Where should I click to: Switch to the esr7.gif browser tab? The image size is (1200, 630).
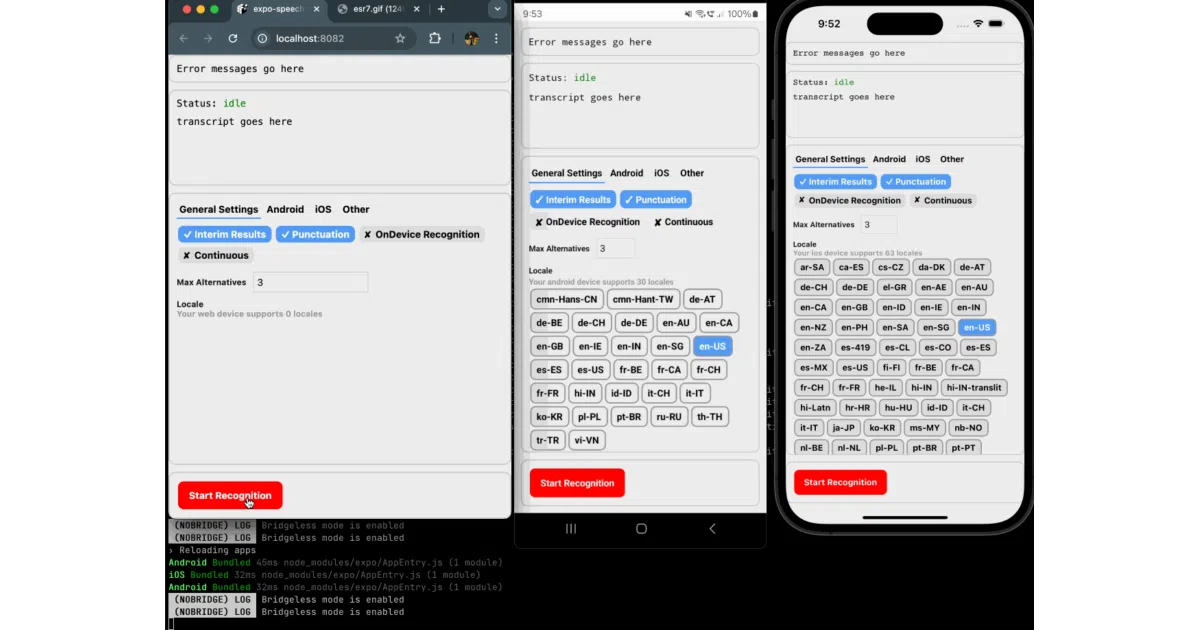pyautogui.click(x=378, y=9)
